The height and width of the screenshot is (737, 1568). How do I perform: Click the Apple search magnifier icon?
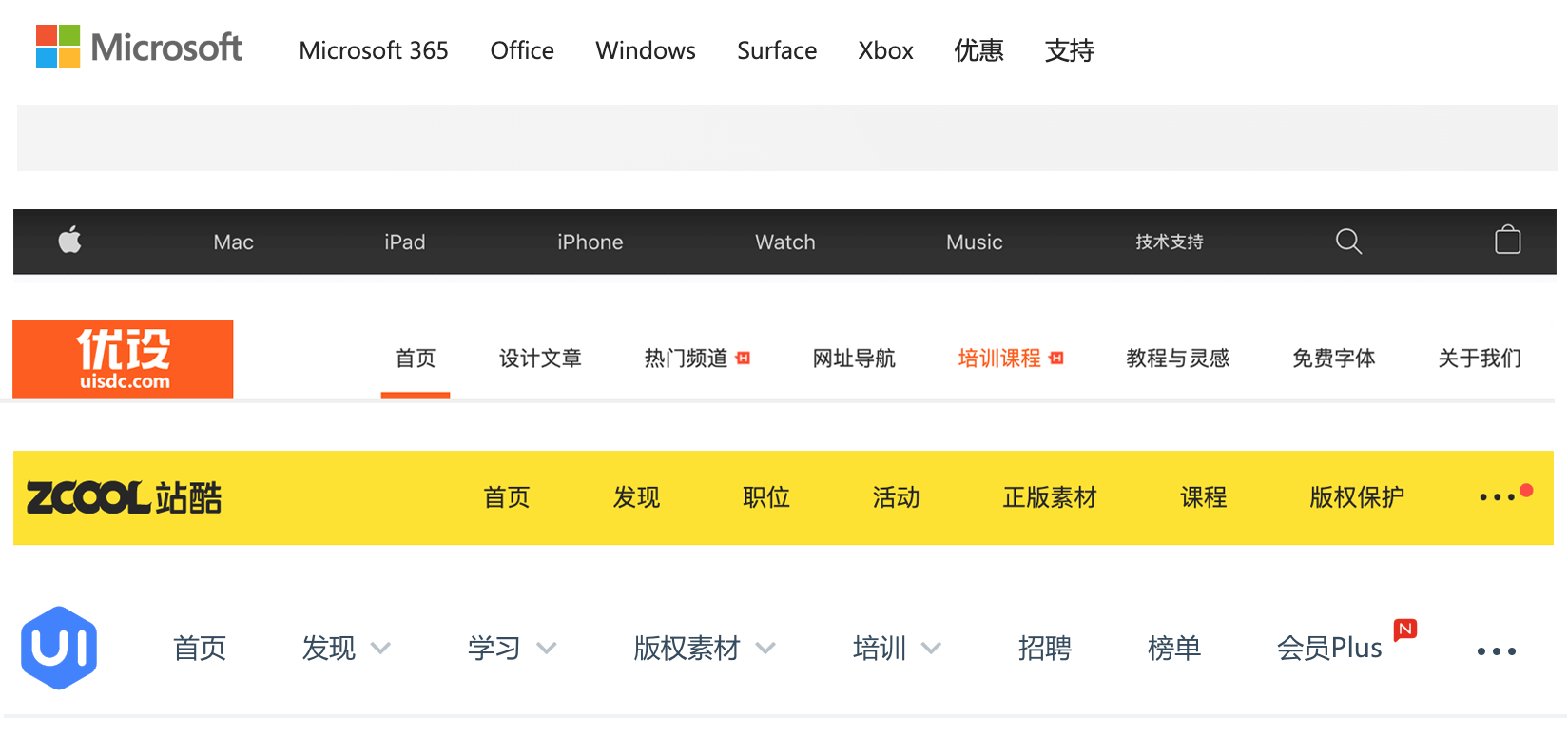(1348, 242)
